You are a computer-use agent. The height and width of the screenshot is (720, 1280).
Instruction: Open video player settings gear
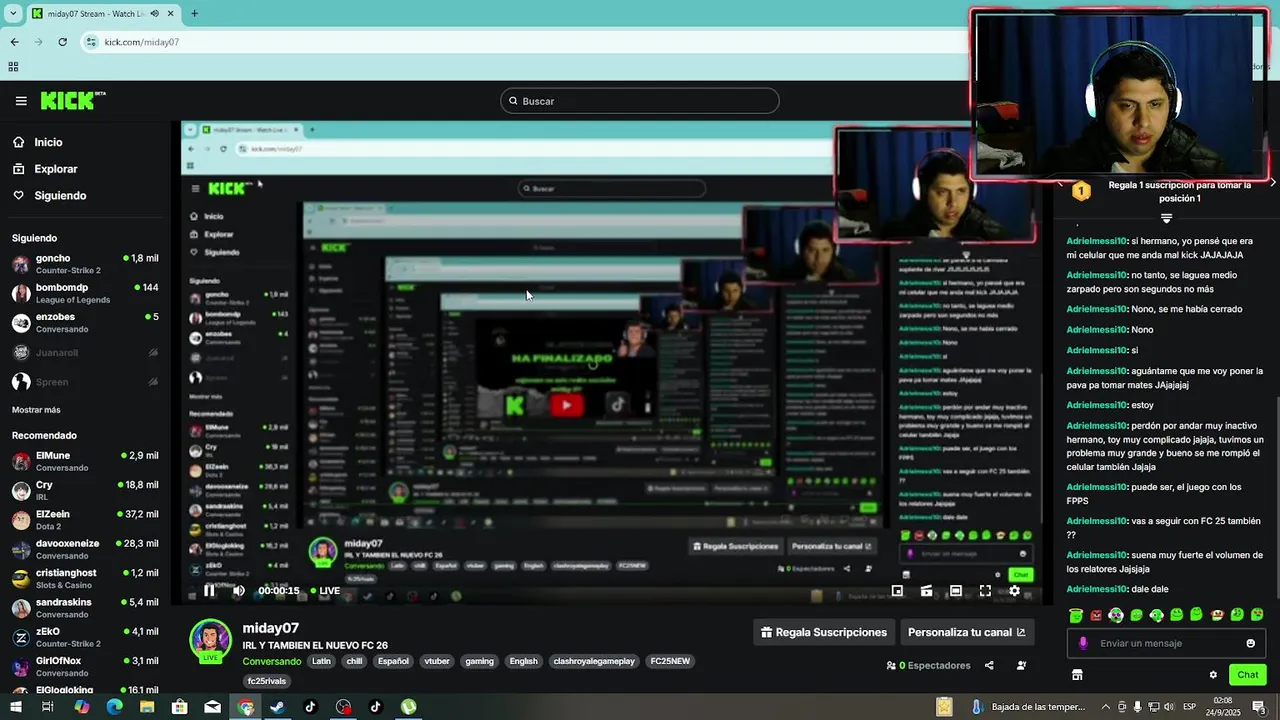(1014, 591)
